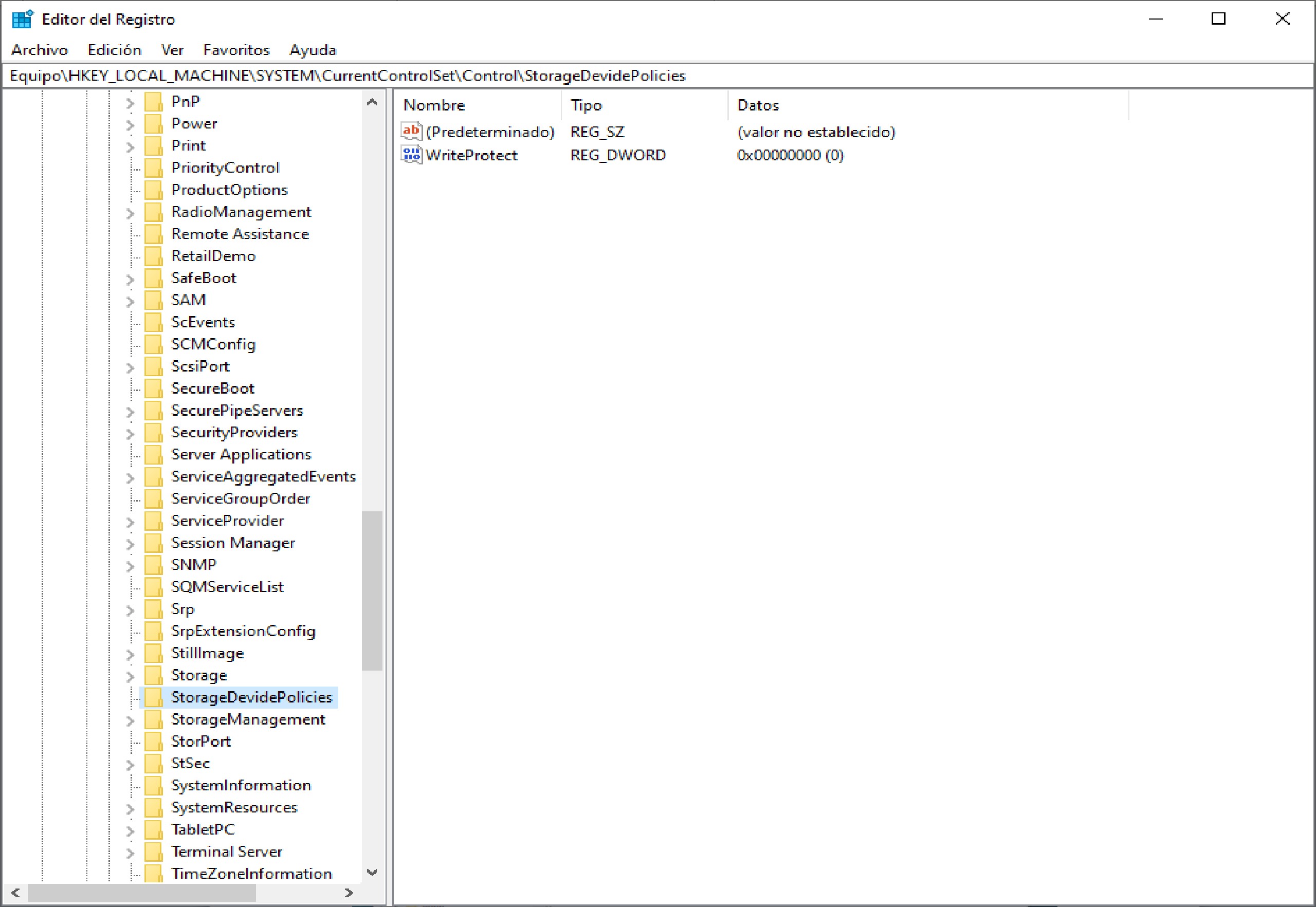Click the Remote Assistance folder icon
Image resolution: width=1316 pixels, height=907 pixels.
[154, 234]
